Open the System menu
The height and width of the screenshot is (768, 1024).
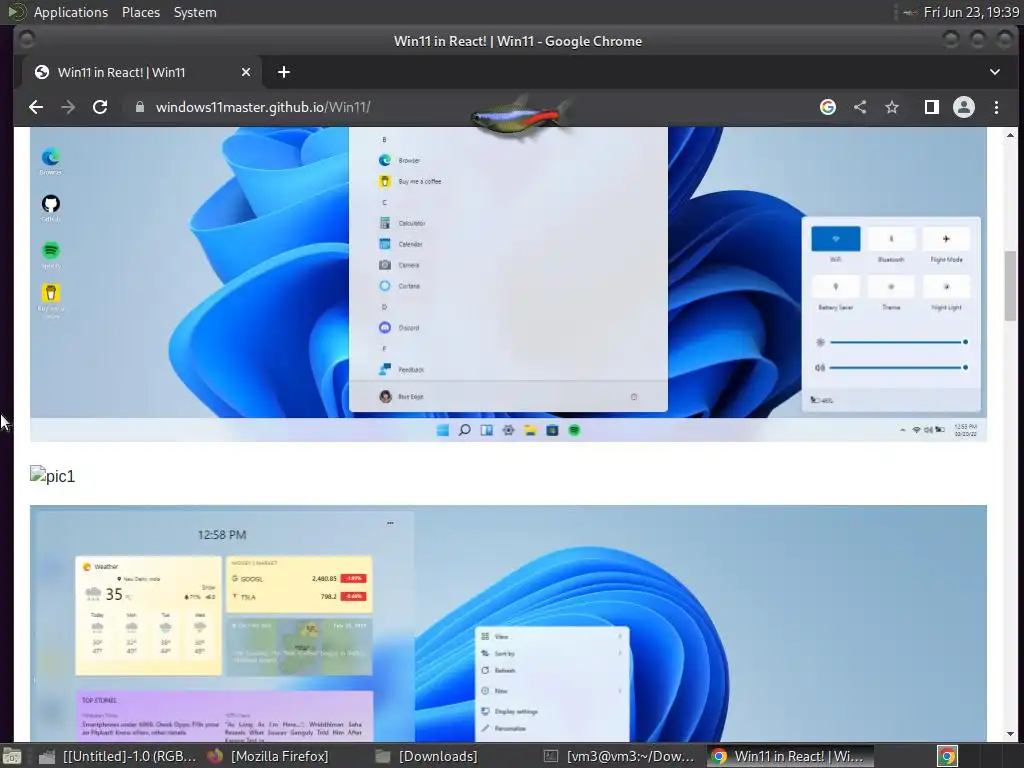[195, 12]
